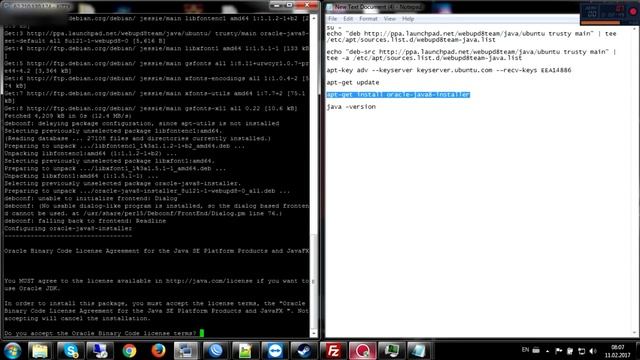Maximize the terminal window

point(289,5)
